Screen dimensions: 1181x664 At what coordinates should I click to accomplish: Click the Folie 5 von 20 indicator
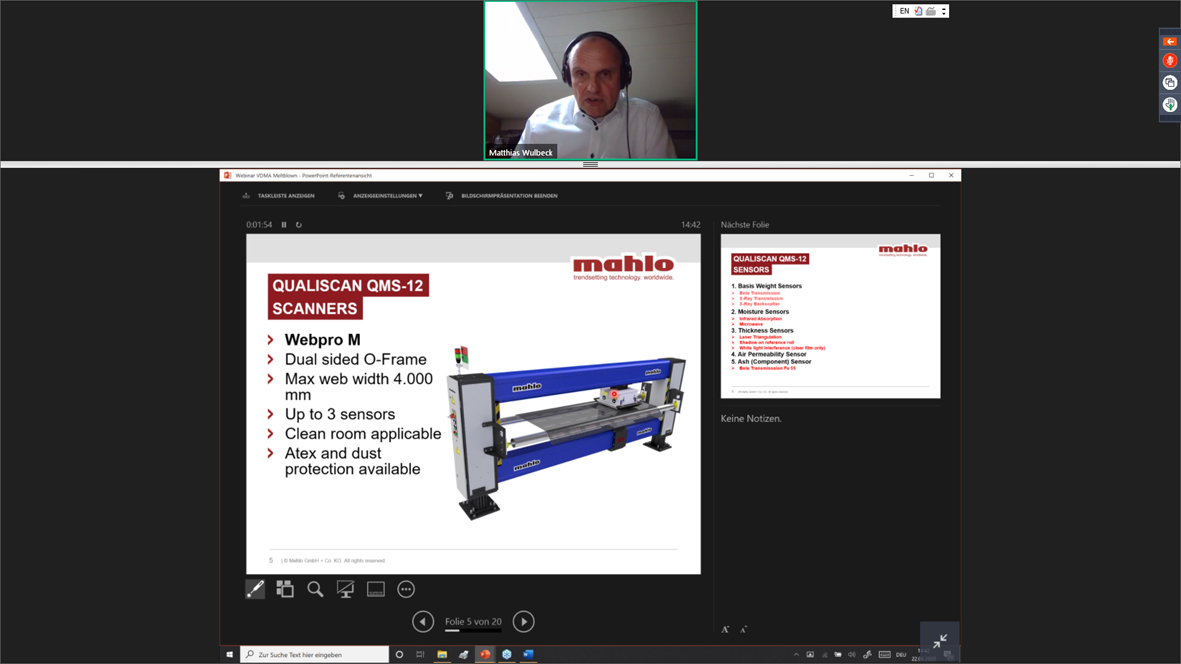473,621
